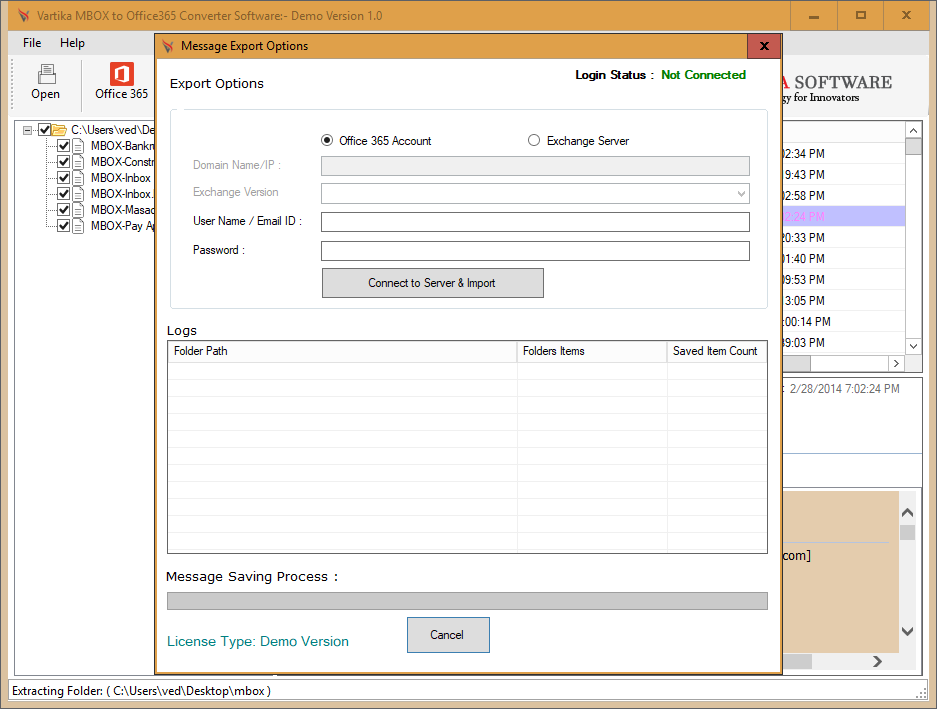The height and width of the screenshot is (709, 937).
Task: Click the file icon beside MBOX-Constr
Action: point(78,162)
